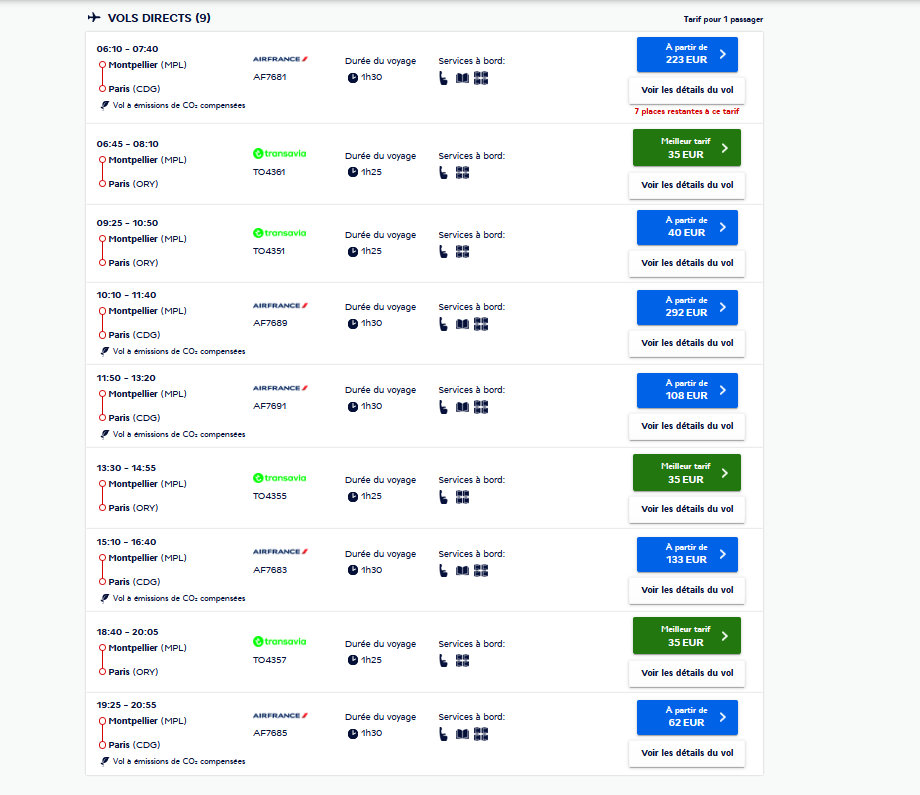Select the green 35 EUR fare at 13:30
This screenshot has height=795, width=920.
(686, 473)
